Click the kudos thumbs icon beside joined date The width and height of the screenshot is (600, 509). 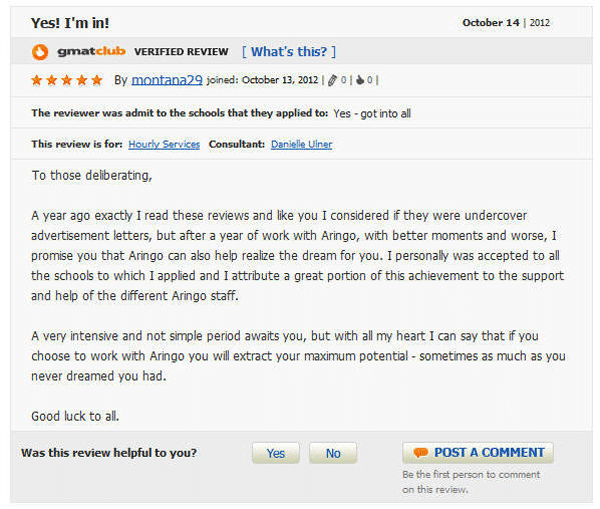click(x=360, y=80)
